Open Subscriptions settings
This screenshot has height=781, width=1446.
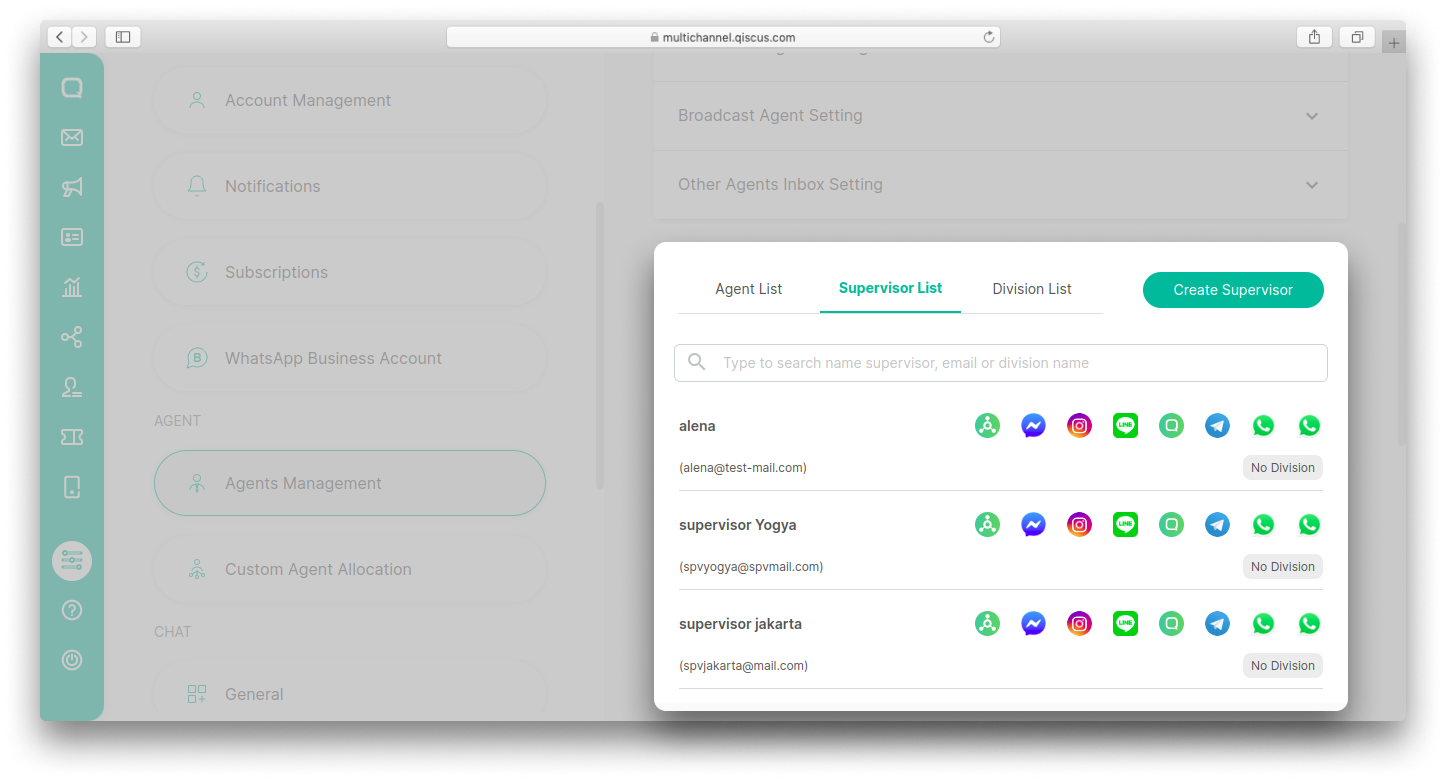[x=350, y=272]
